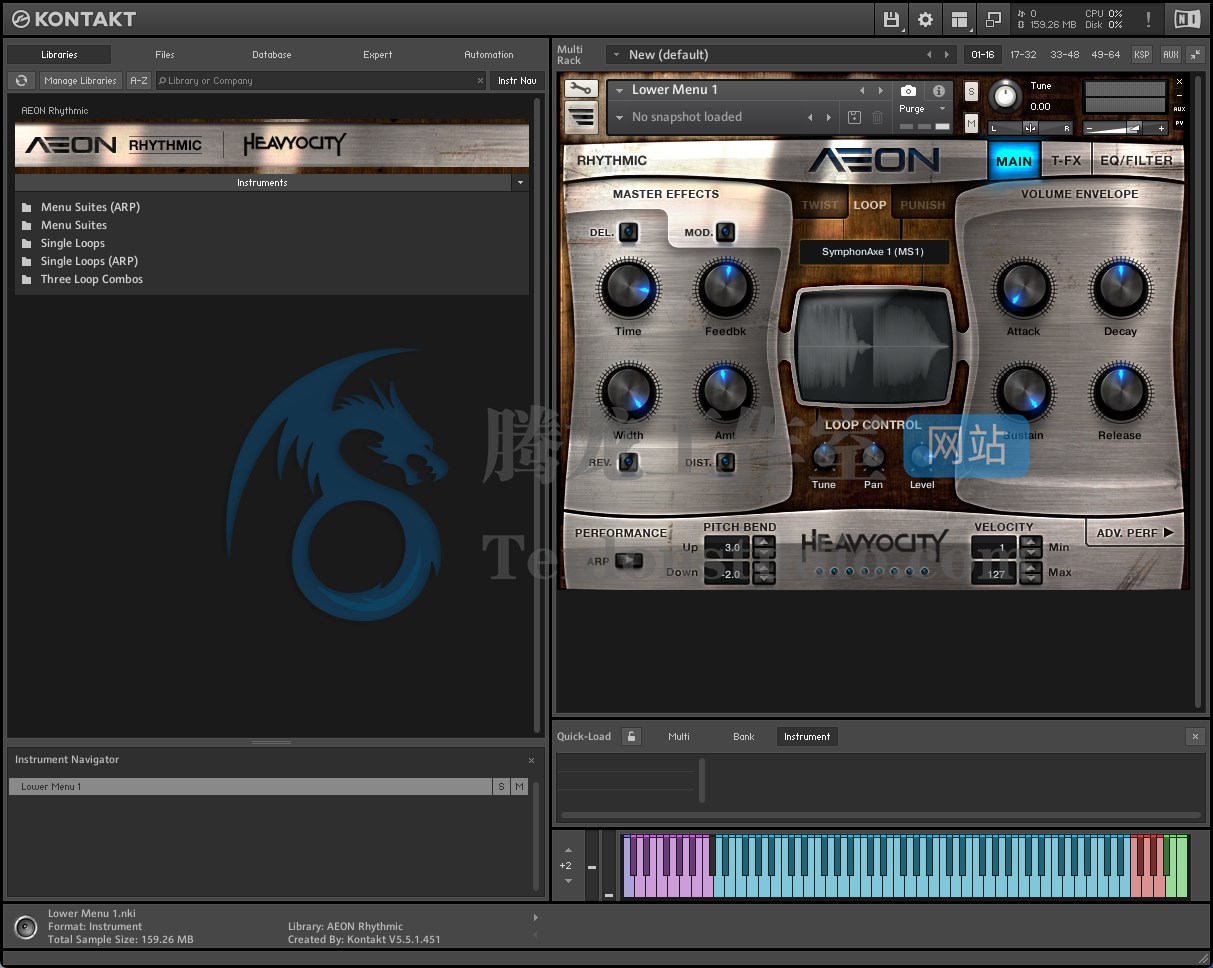Click the save snapshot floppy icon

(854, 117)
